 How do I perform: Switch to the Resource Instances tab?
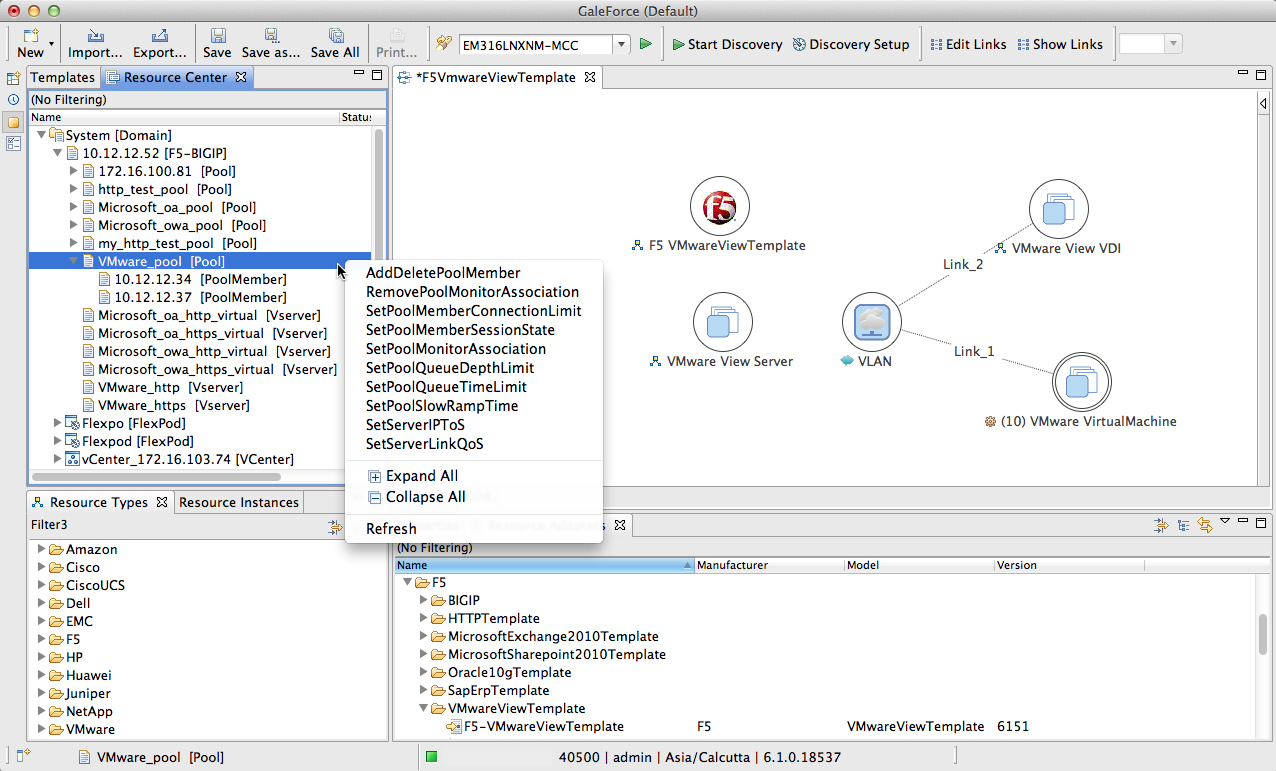pyautogui.click(x=238, y=502)
